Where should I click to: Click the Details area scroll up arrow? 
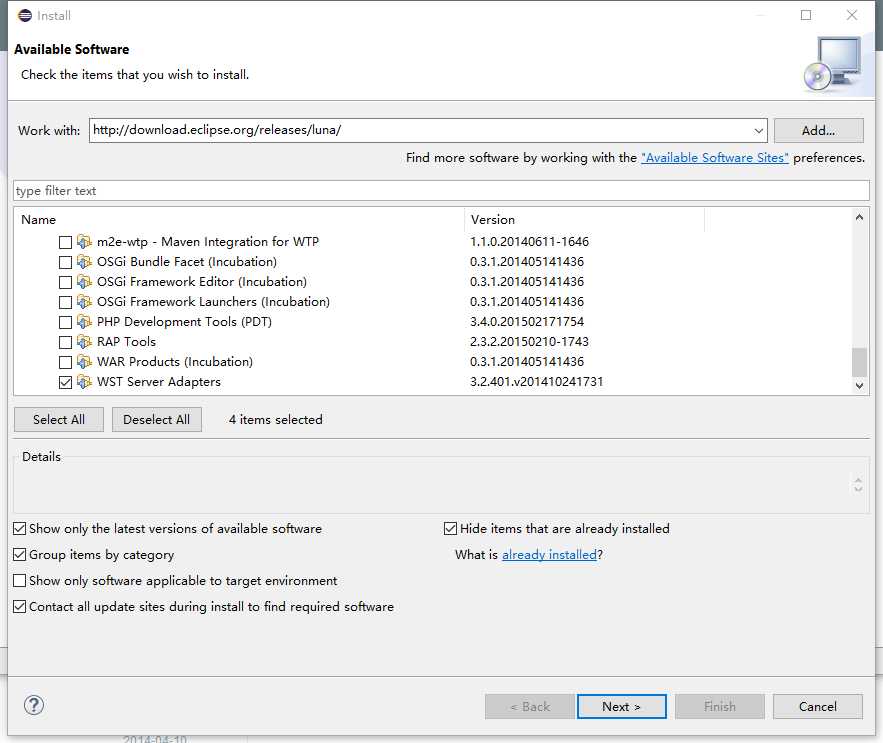[x=858, y=480]
